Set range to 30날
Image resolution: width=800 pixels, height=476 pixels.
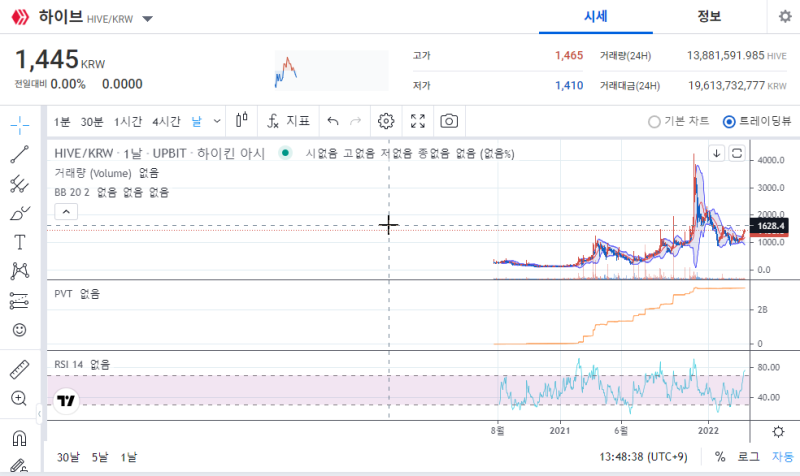coord(68,457)
